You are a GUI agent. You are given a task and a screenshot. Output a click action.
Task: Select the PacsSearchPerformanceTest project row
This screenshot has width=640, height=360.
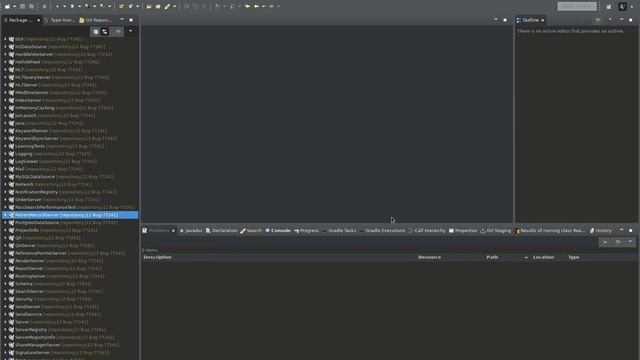[x=70, y=207]
